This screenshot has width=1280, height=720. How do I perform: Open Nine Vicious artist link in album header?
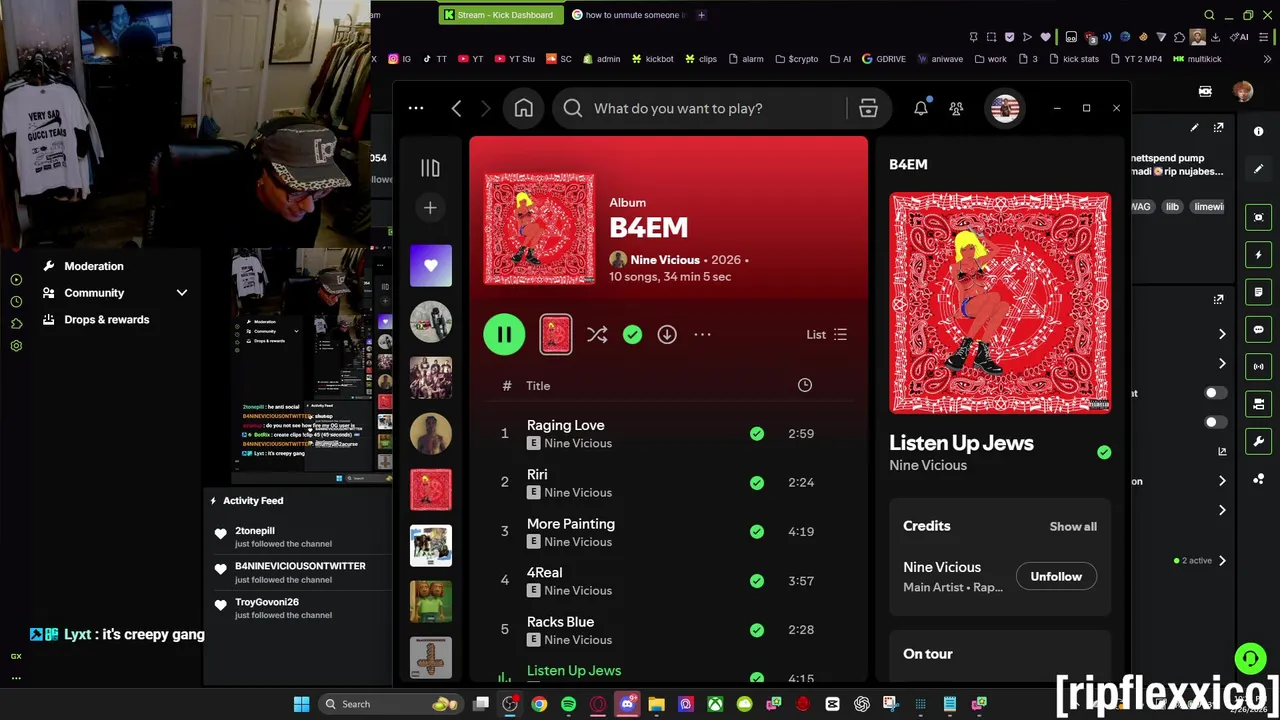665,260
